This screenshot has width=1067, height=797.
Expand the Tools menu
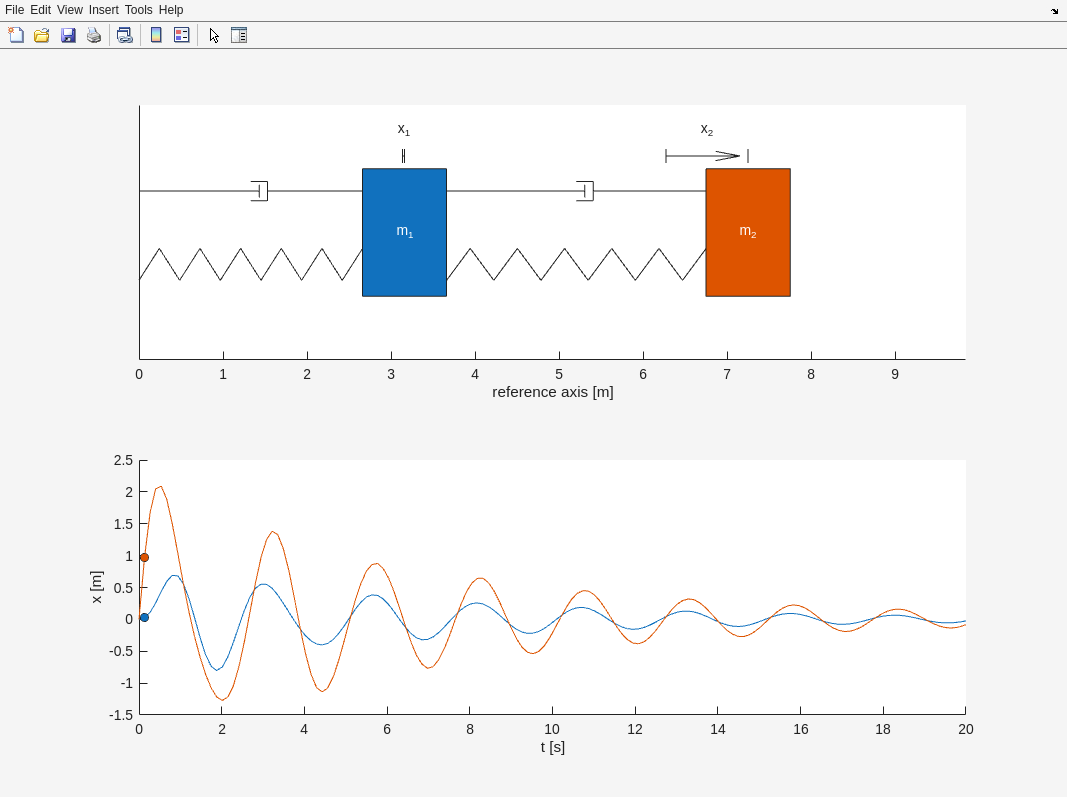coord(139,10)
